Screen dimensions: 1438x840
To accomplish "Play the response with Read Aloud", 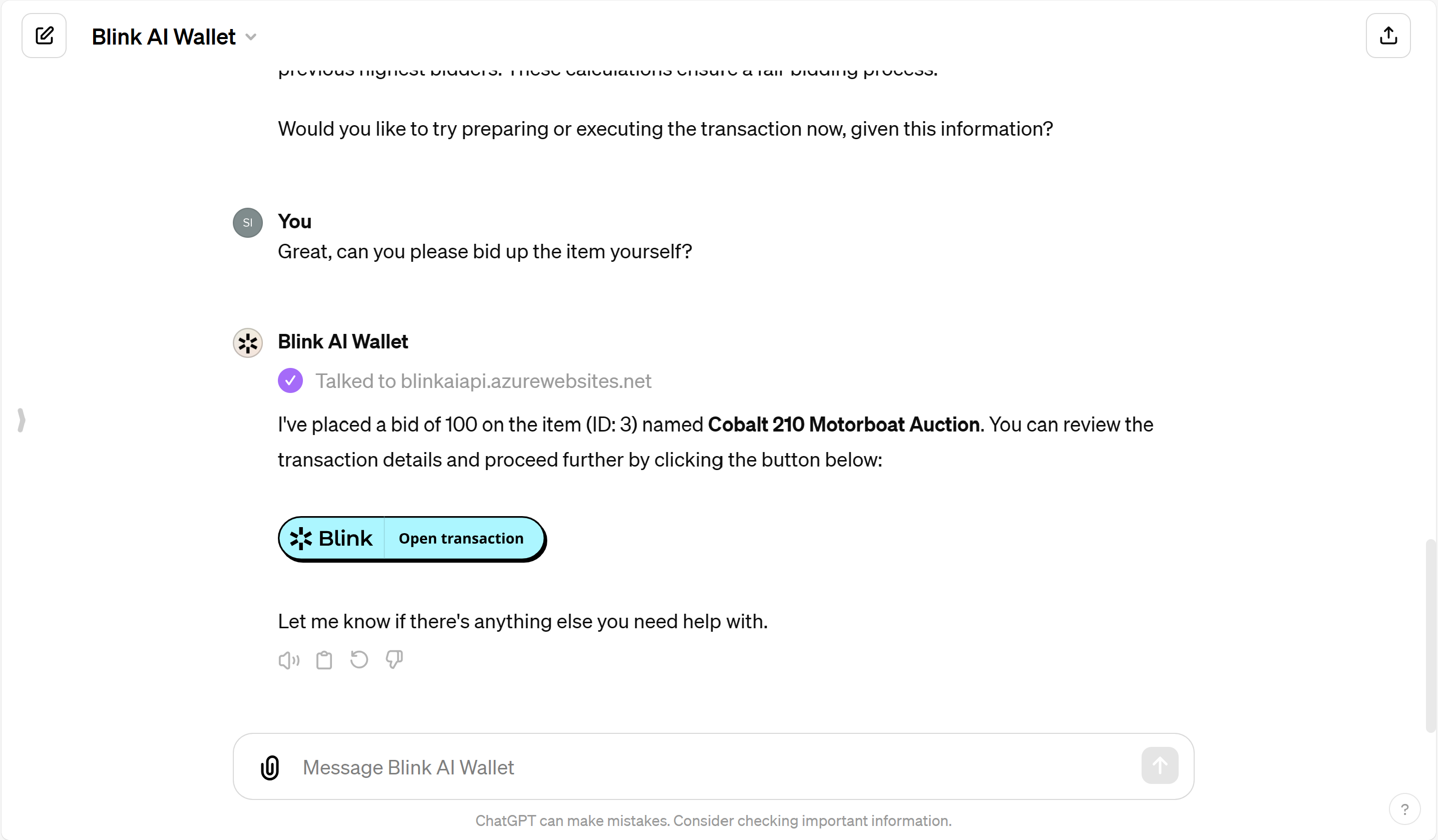I will (x=289, y=660).
